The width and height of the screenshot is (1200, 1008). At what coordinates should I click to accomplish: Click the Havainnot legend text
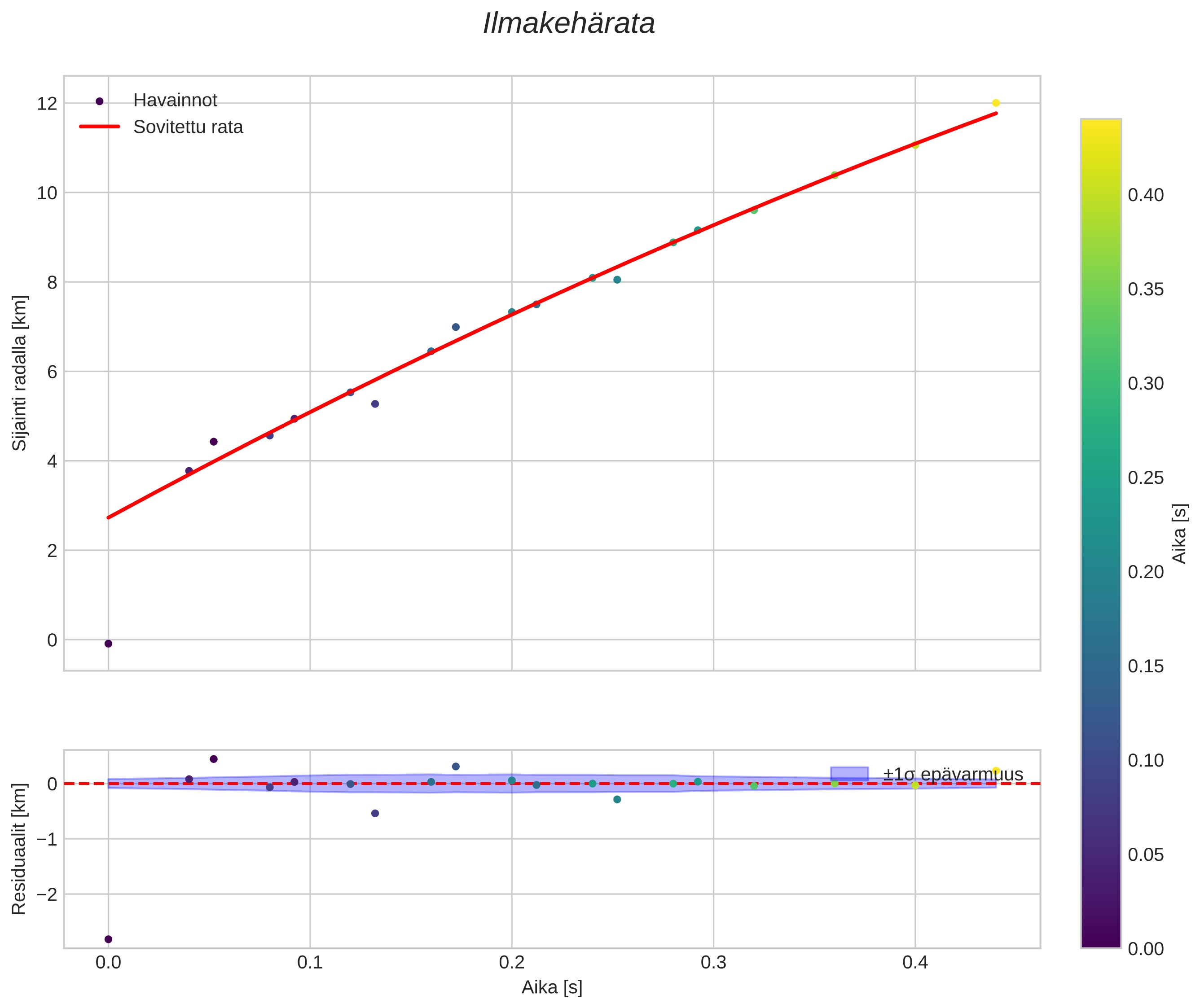point(175,101)
